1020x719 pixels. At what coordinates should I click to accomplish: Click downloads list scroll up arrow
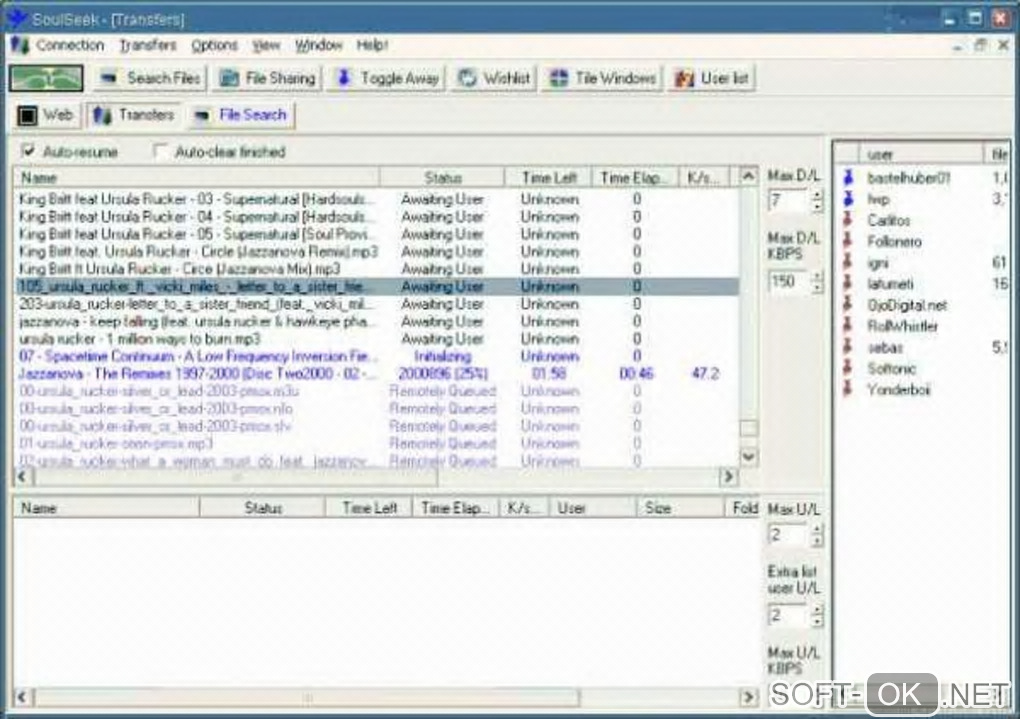coord(748,176)
